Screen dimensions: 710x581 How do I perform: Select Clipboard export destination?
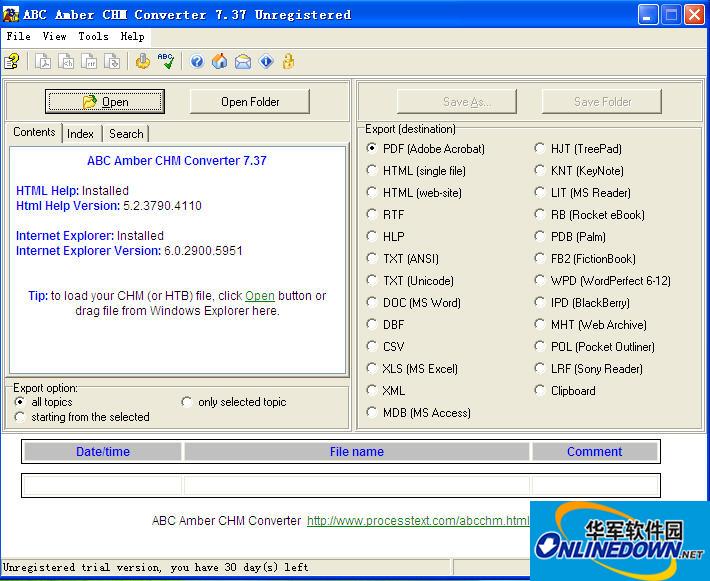coord(565,390)
